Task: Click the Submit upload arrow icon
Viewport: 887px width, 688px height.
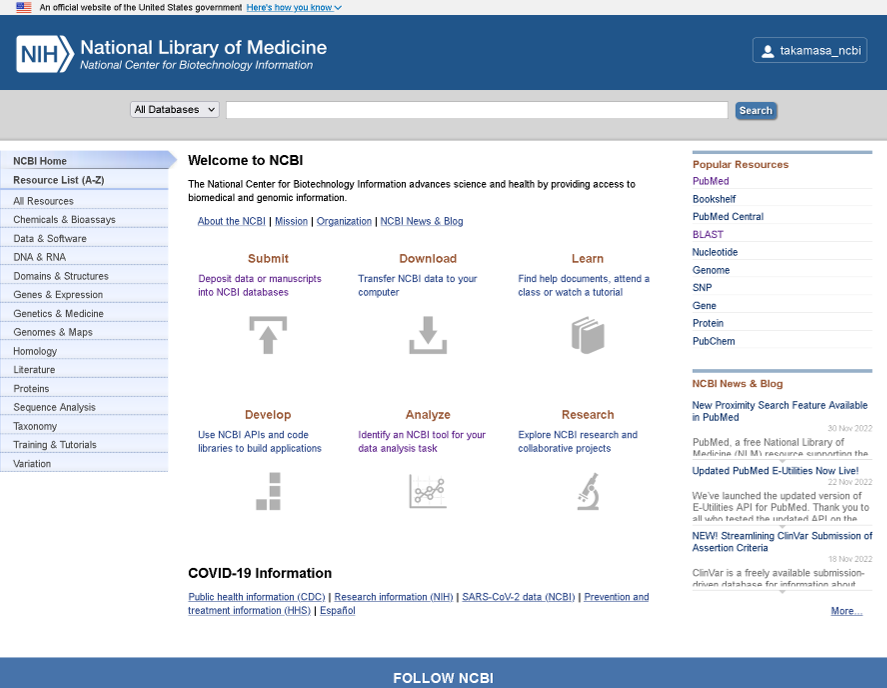Action: click(x=268, y=335)
